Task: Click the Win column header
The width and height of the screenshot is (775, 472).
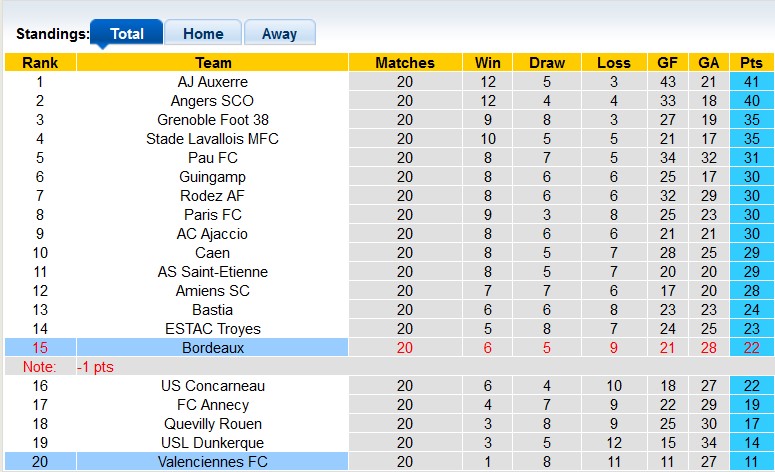Action: coord(488,63)
